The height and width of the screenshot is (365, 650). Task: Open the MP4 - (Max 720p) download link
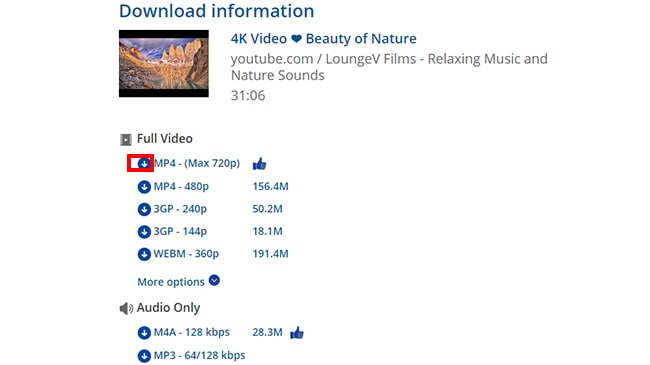197,163
